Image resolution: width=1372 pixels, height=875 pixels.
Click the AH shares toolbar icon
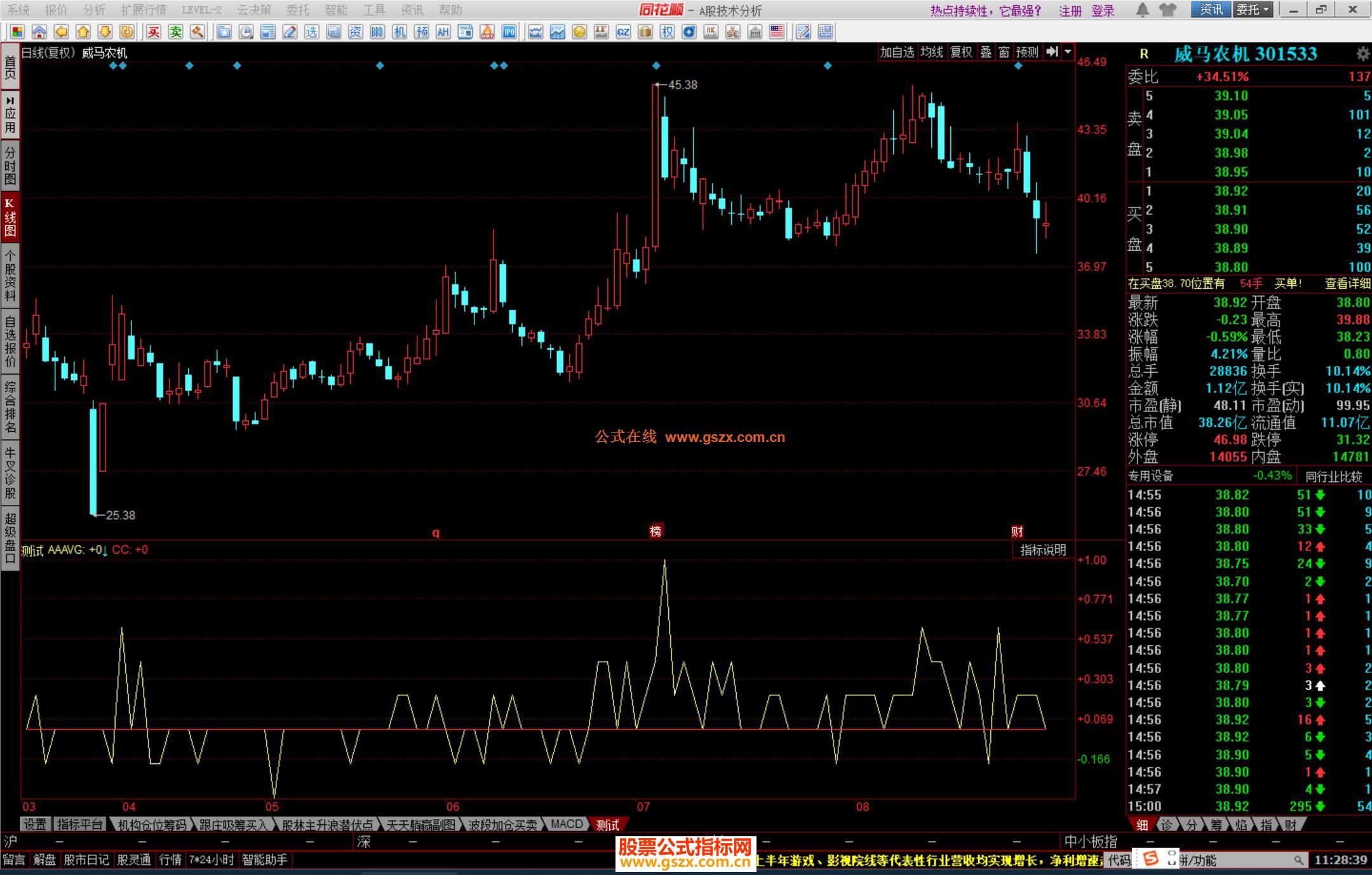443,32
